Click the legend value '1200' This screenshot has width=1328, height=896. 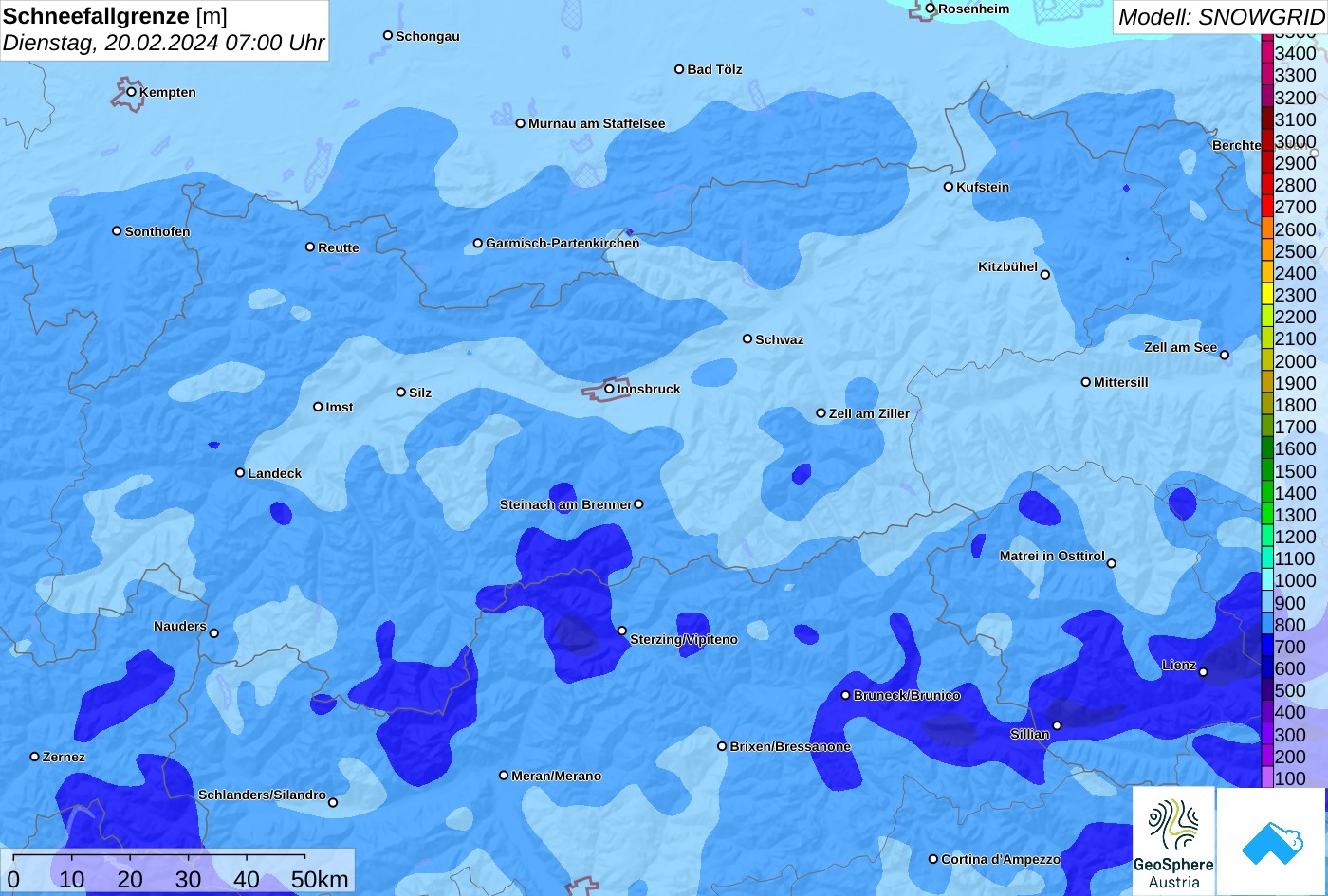click(x=1296, y=537)
